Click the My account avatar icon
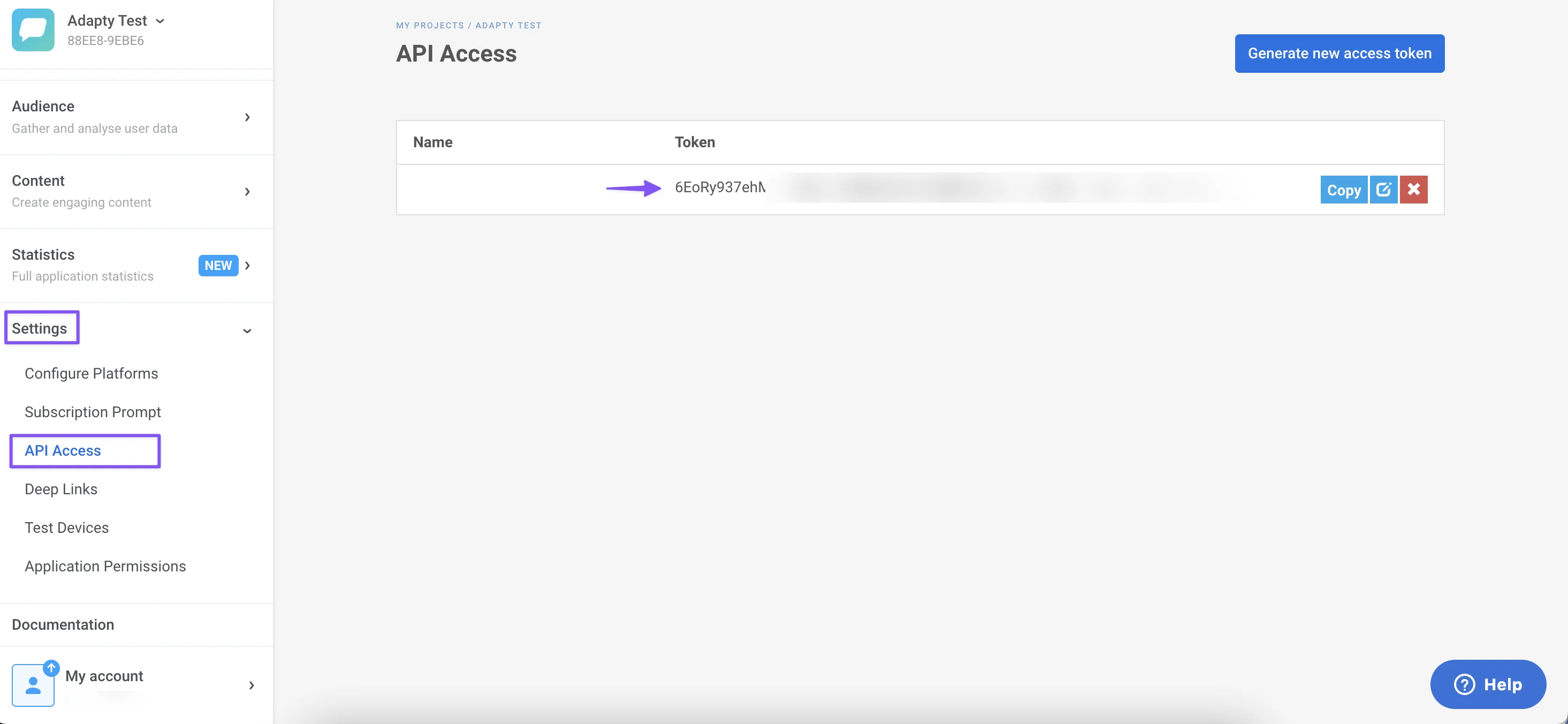 pyautogui.click(x=33, y=685)
